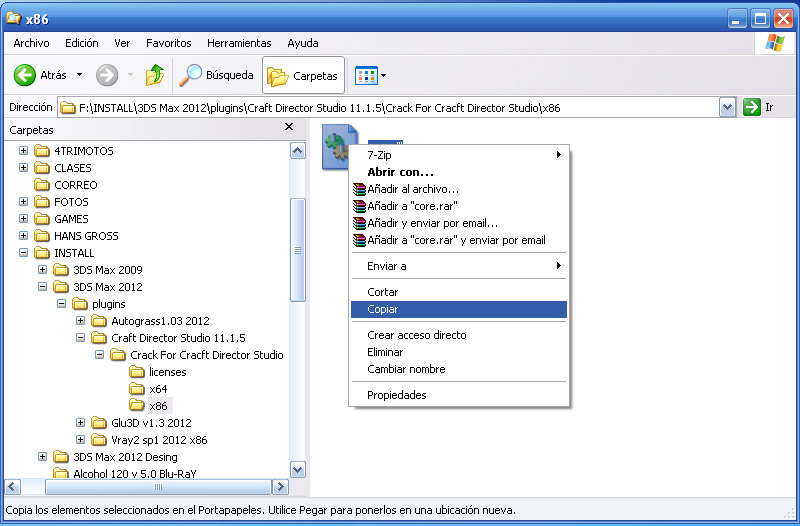800x526 pixels.
Task: Choose Copiar from context menu
Action: click(x=459, y=309)
